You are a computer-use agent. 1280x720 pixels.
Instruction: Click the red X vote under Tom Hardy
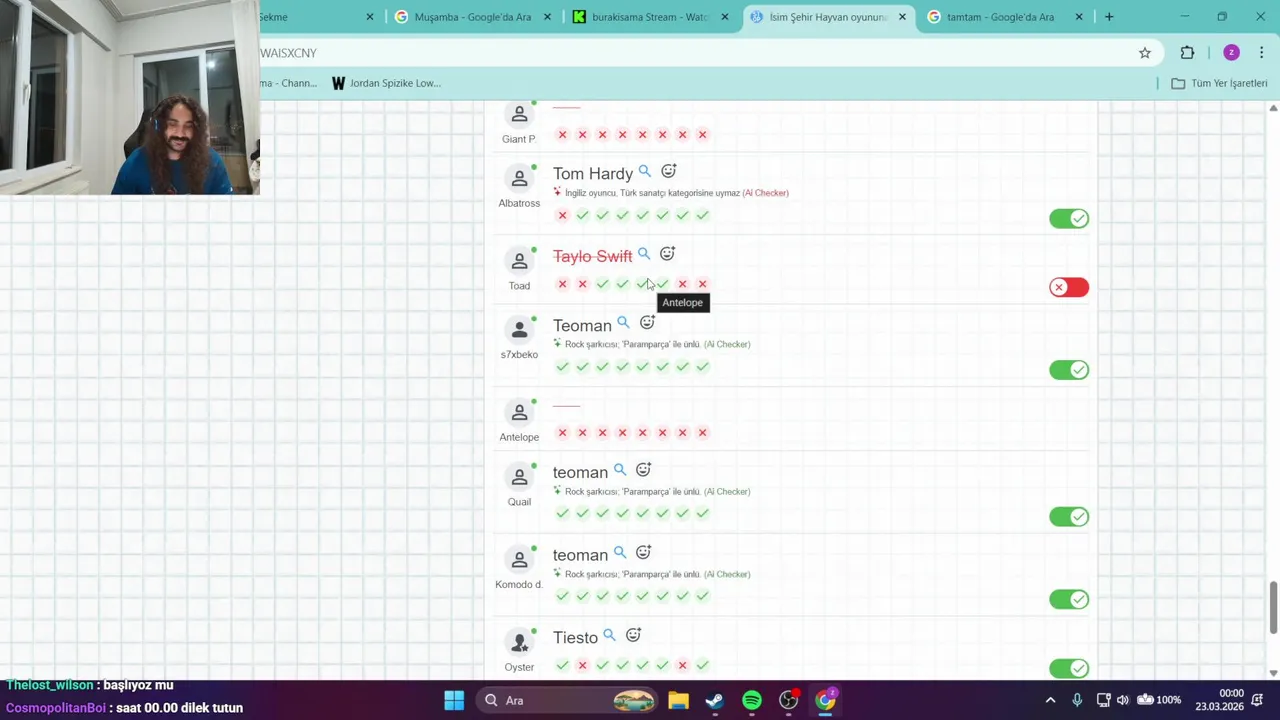click(x=562, y=215)
